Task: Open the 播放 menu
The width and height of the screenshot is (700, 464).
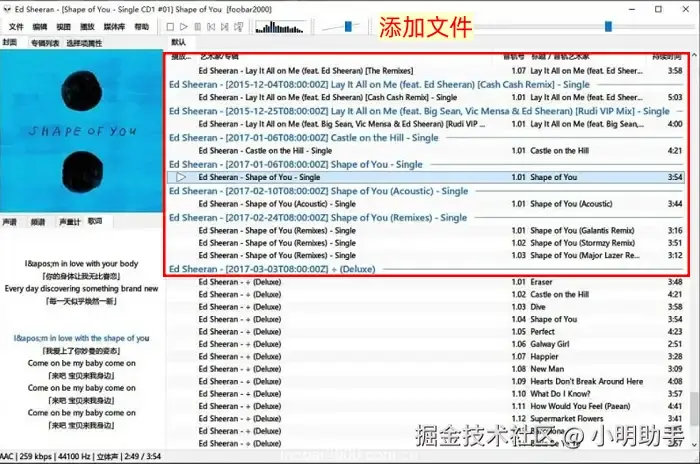Action: pyautogui.click(x=87, y=27)
